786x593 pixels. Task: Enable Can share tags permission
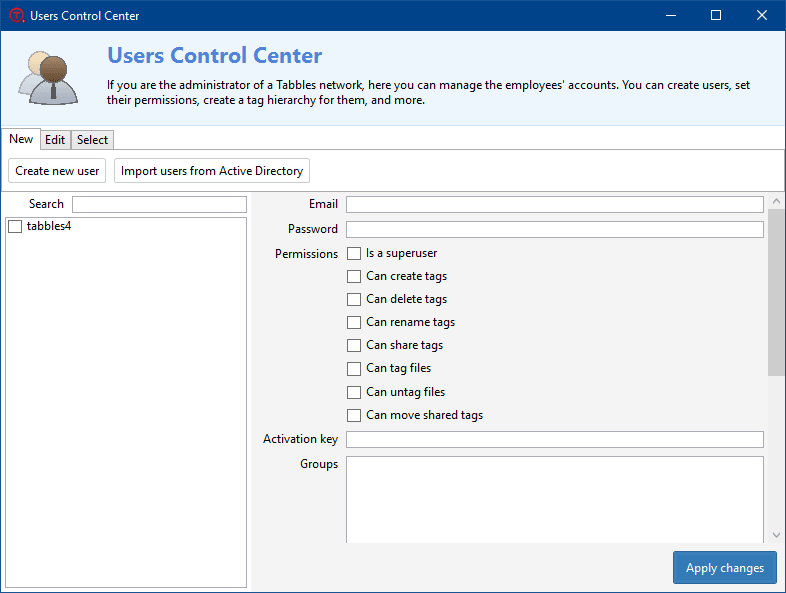click(x=354, y=346)
